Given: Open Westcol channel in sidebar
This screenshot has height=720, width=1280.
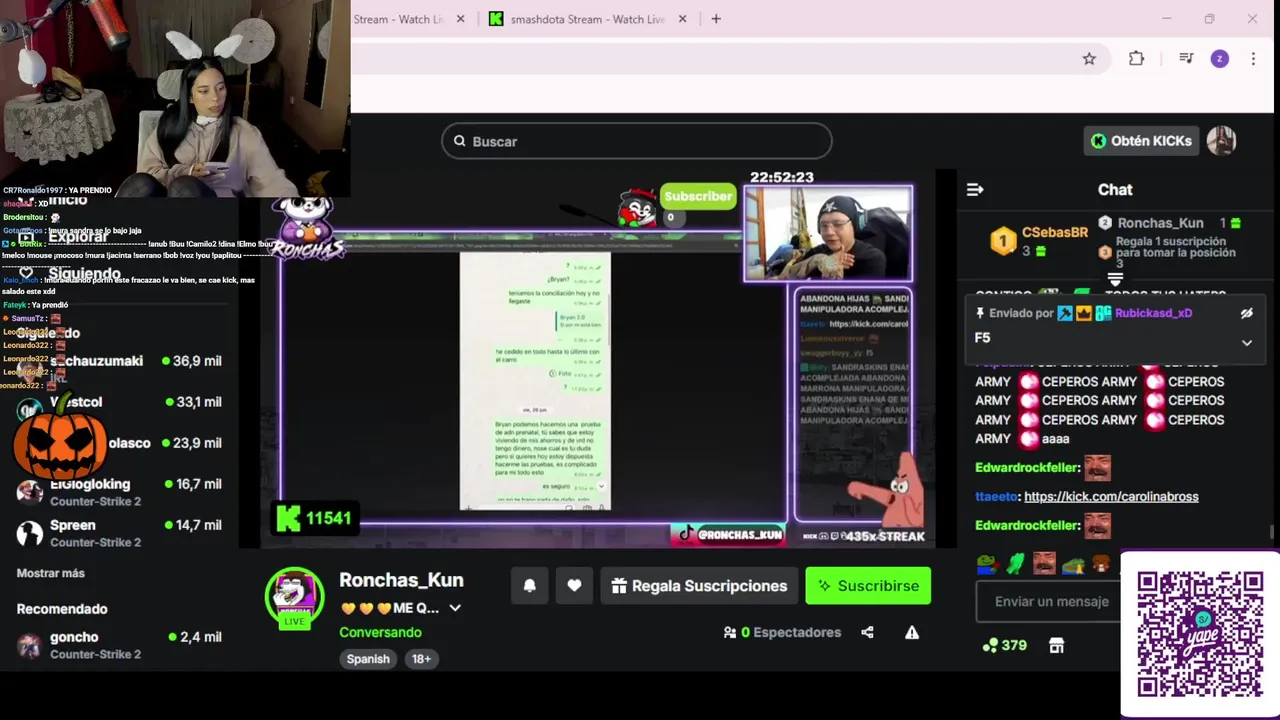Looking at the screenshot, I should [x=120, y=402].
